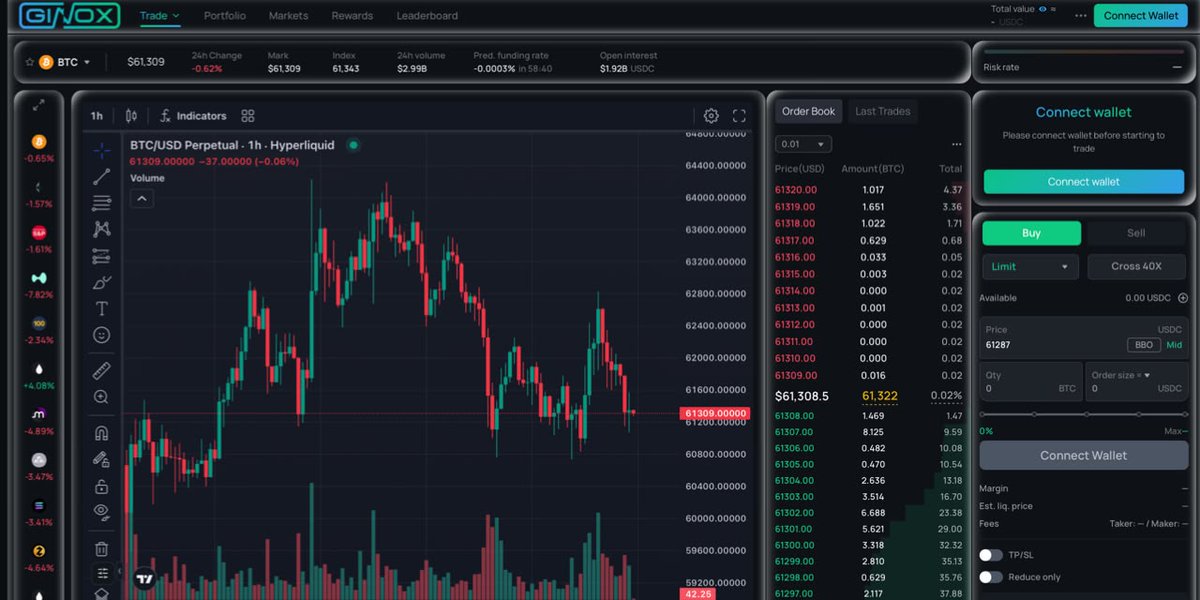Enable the TP/SL switch
This screenshot has height=600, width=1200.
point(991,555)
